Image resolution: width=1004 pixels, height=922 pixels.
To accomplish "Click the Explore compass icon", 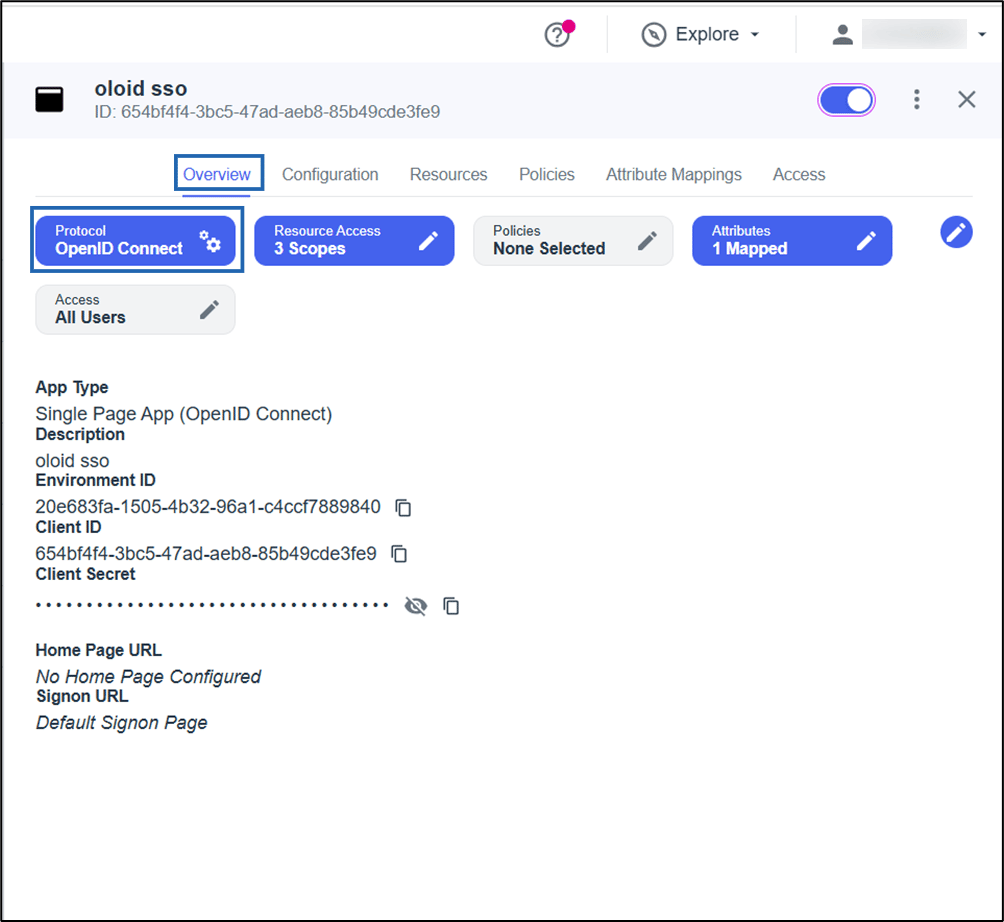I will coord(654,35).
